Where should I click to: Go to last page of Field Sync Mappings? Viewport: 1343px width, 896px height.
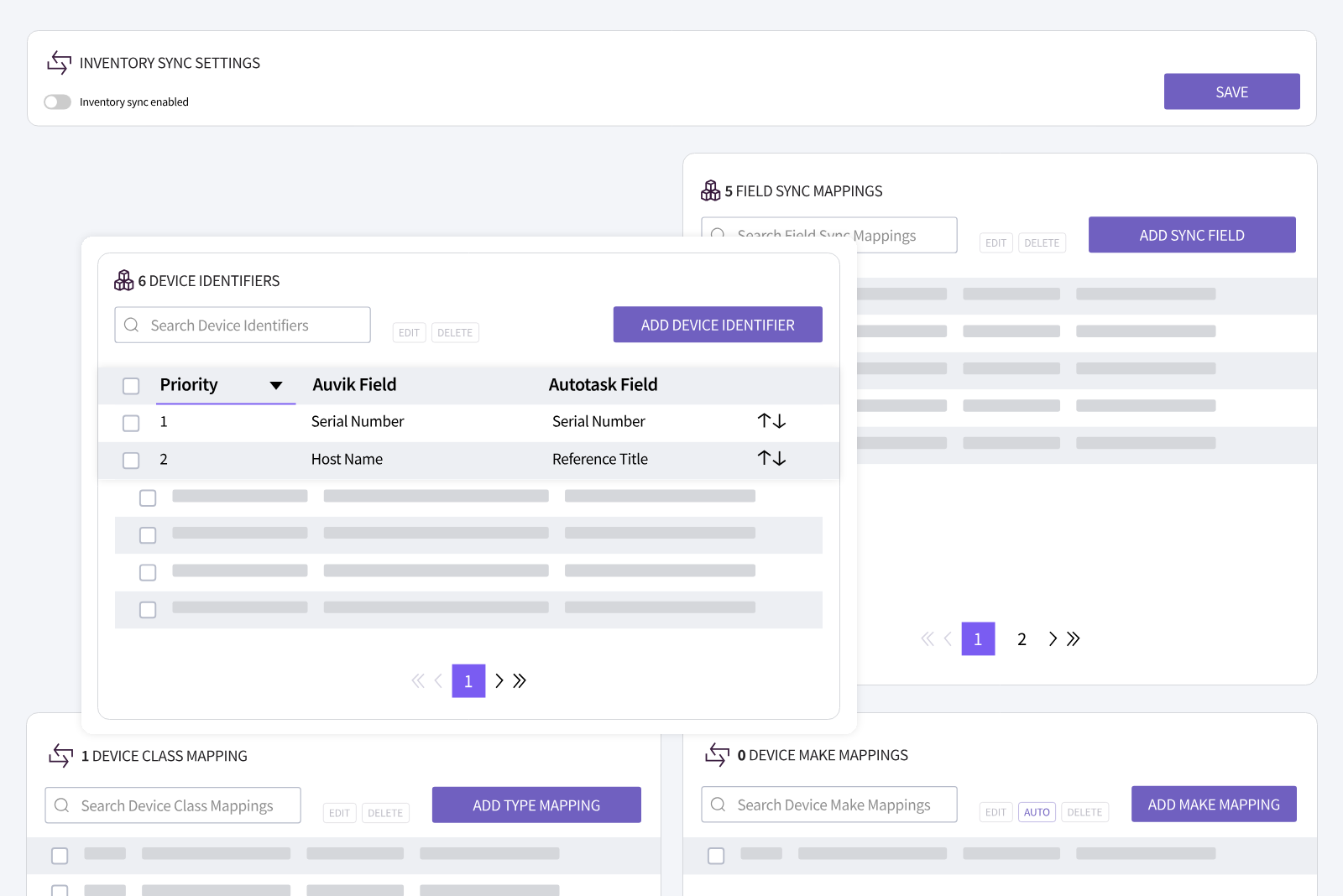(1074, 639)
